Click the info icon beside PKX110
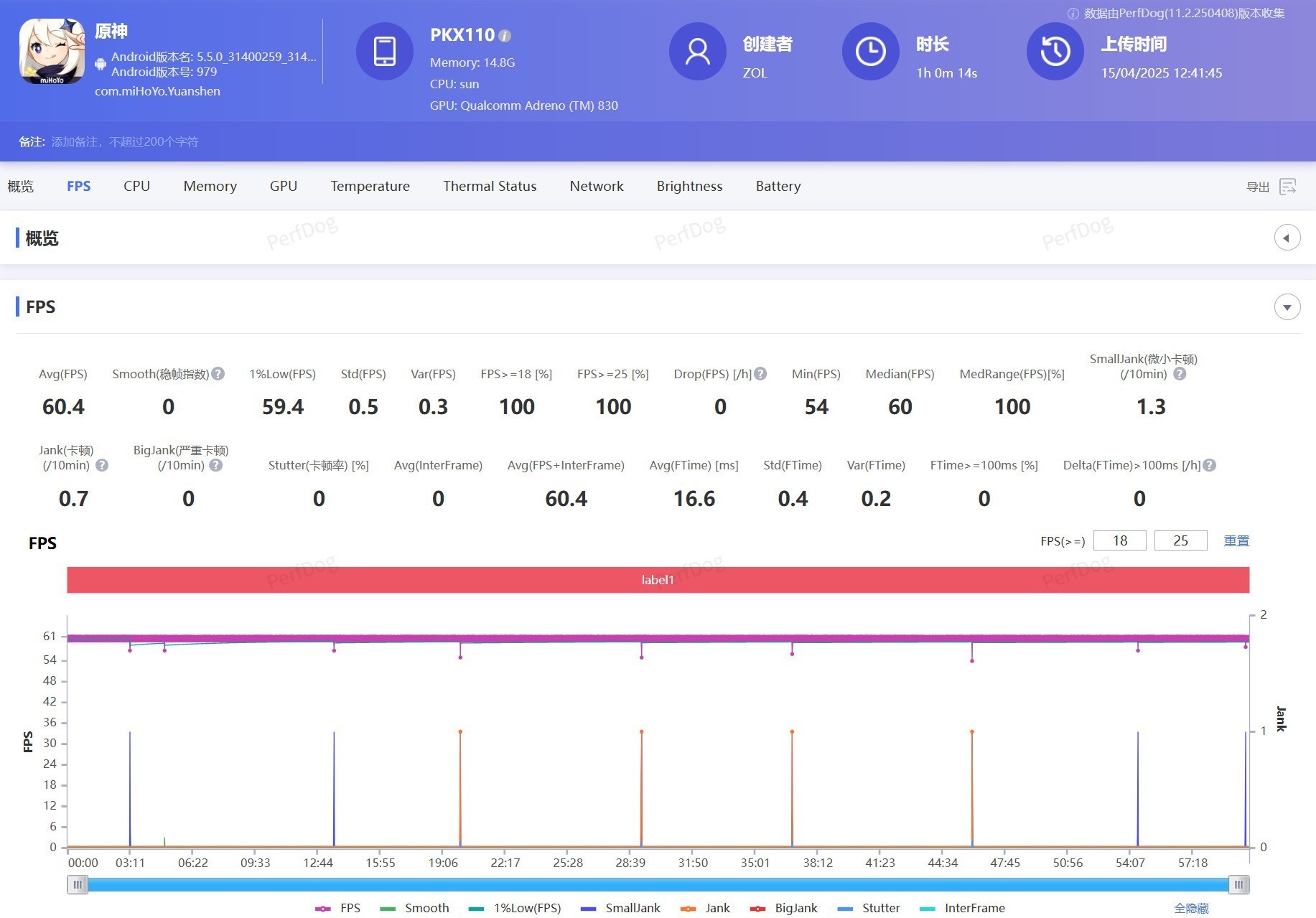 (505, 36)
